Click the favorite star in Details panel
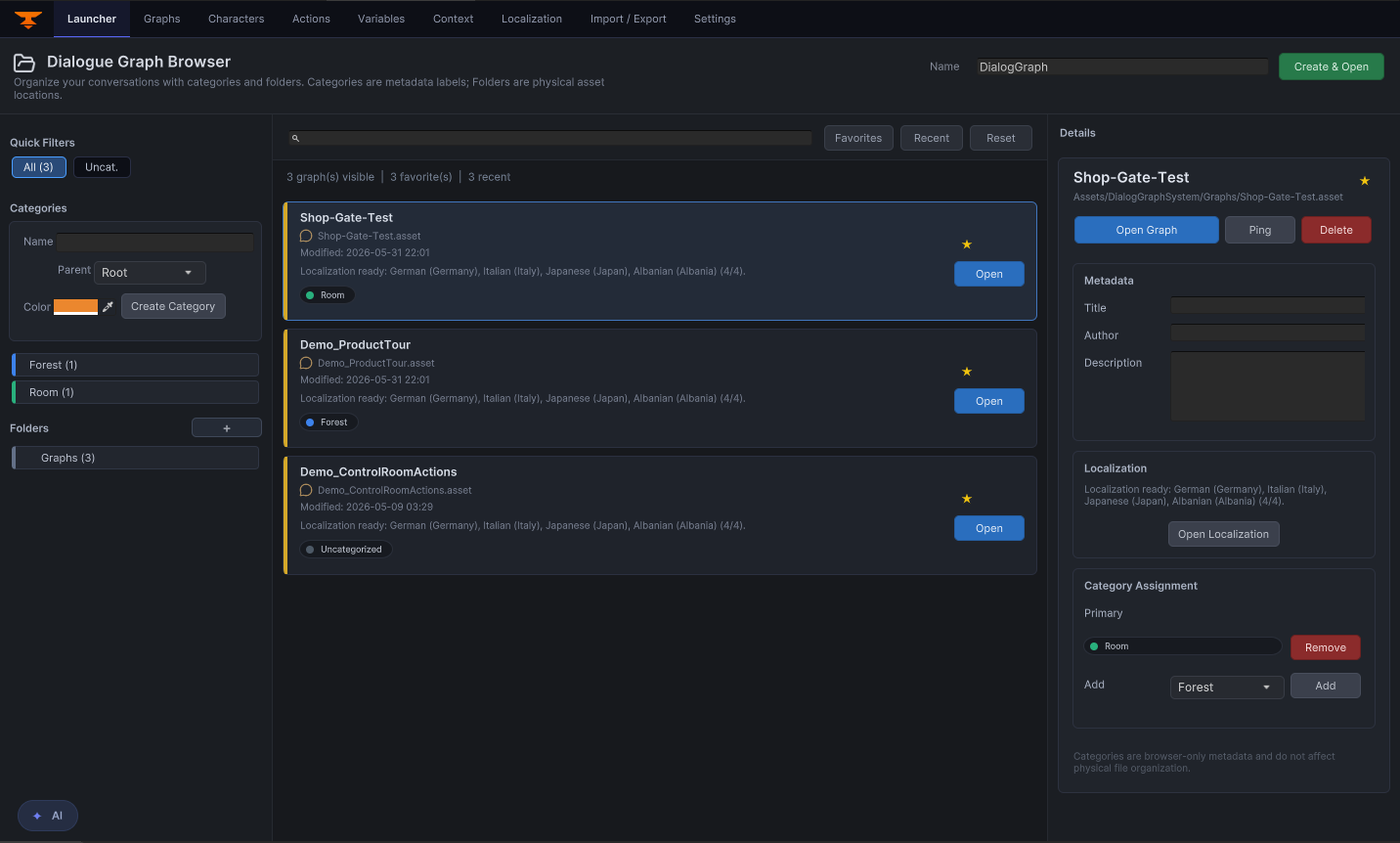Image resolution: width=1400 pixels, height=843 pixels. click(1365, 181)
